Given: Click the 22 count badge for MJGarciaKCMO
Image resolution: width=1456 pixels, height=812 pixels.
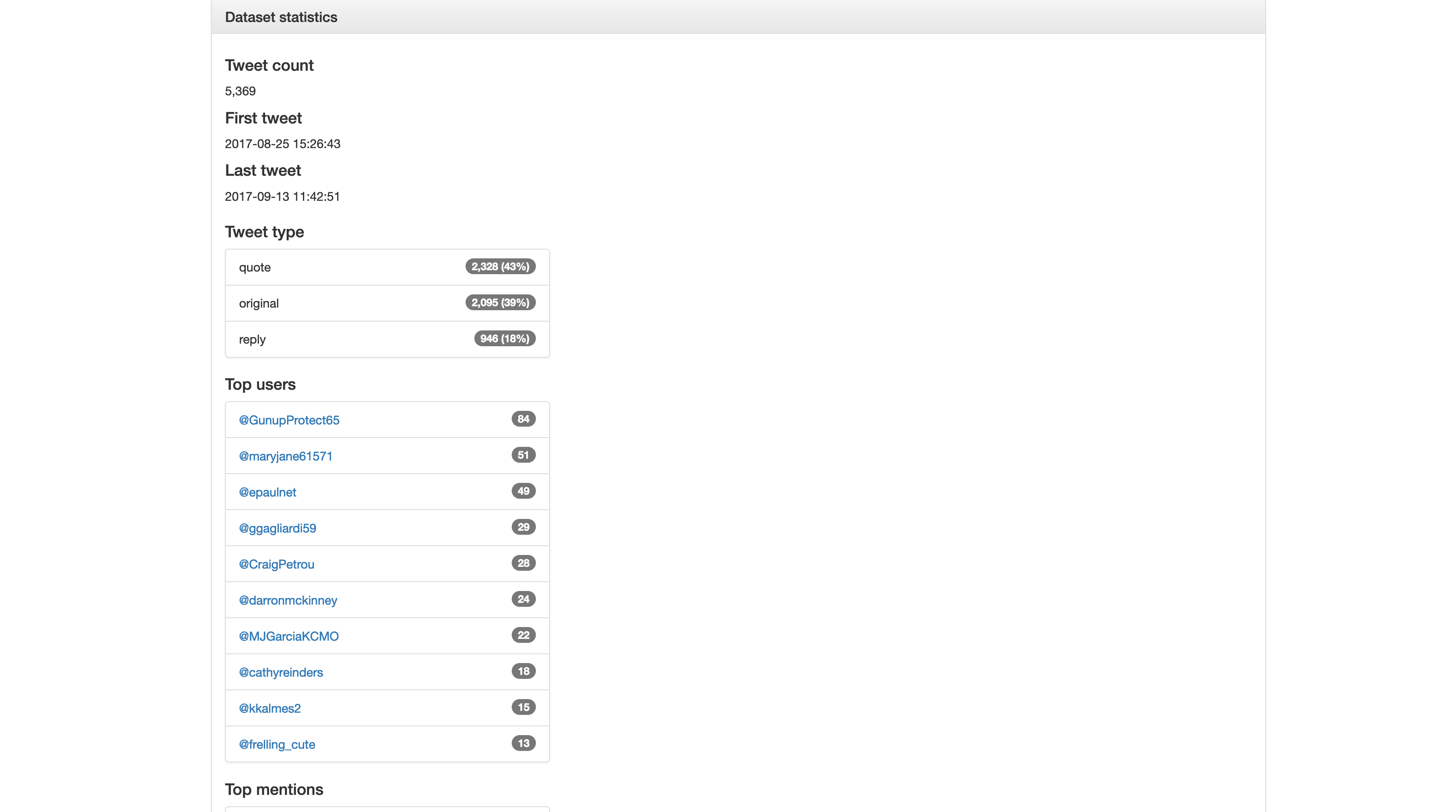Looking at the screenshot, I should [x=524, y=635].
